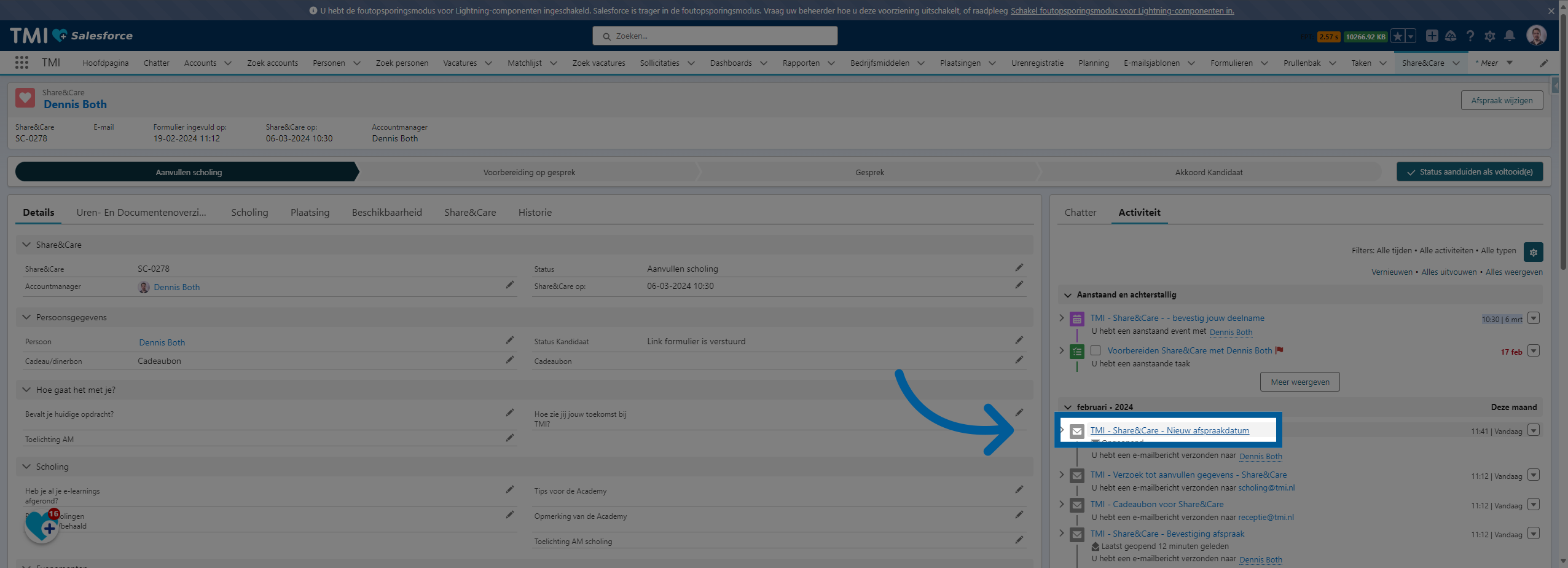Open Urenregistratie in navigation bar

pyautogui.click(x=1037, y=63)
